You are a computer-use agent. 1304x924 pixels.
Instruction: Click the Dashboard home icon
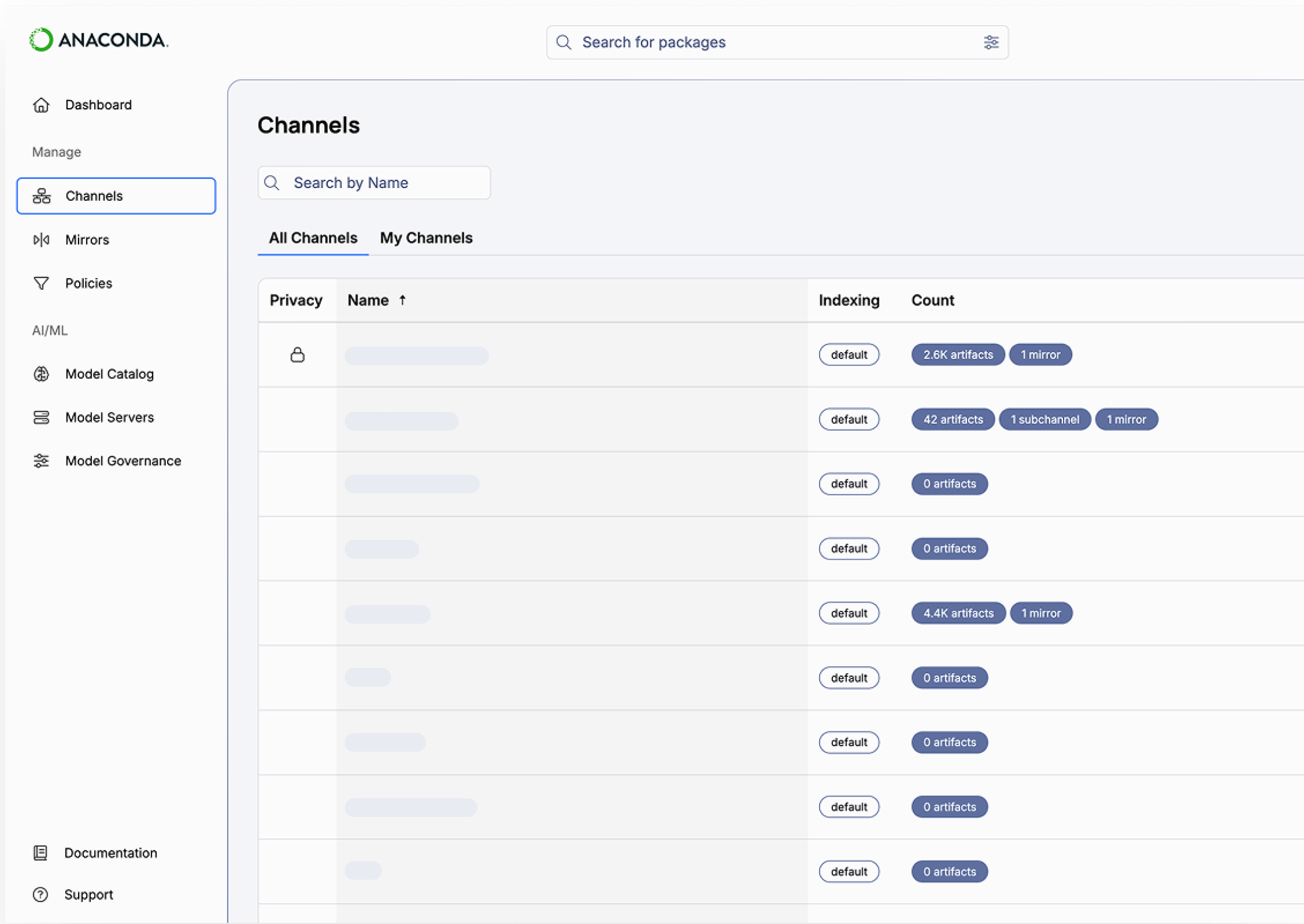point(41,105)
